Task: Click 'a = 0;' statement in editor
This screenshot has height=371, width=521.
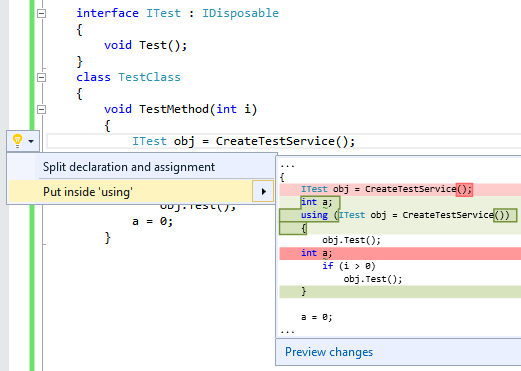Action: [x=153, y=221]
